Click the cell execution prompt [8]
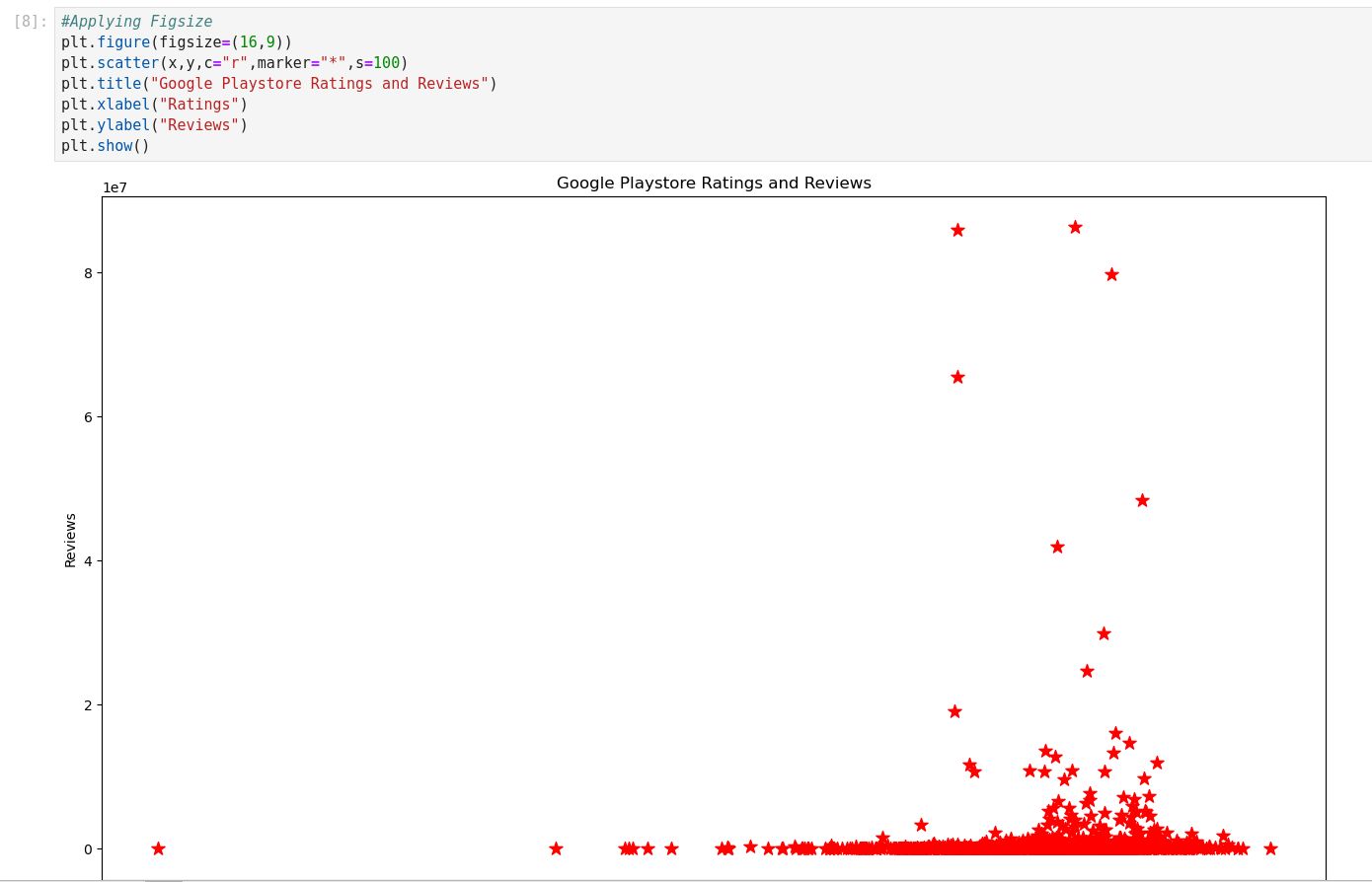Screen dimensions: 1372x882 click(x=30, y=22)
